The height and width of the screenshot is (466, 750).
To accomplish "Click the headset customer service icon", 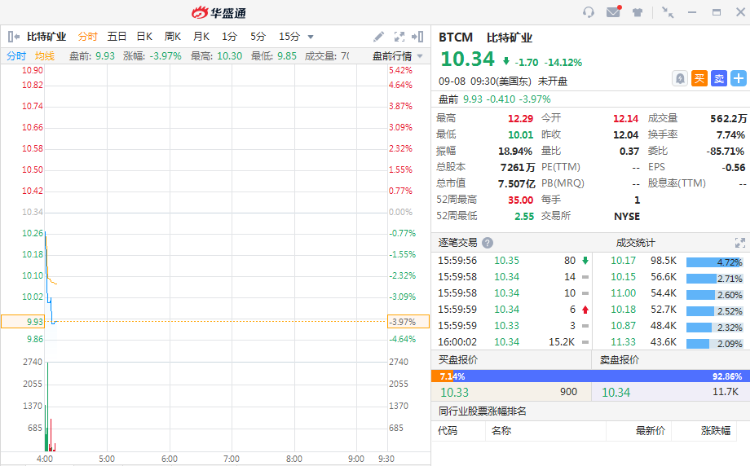I will [x=588, y=12].
